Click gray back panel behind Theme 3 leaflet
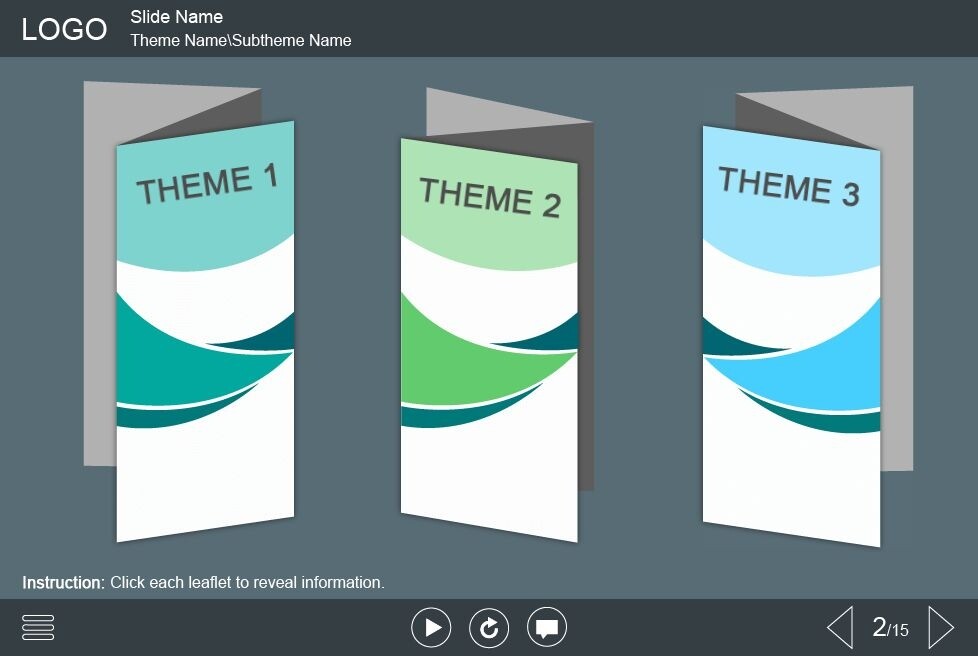The image size is (978, 656). pos(897,300)
